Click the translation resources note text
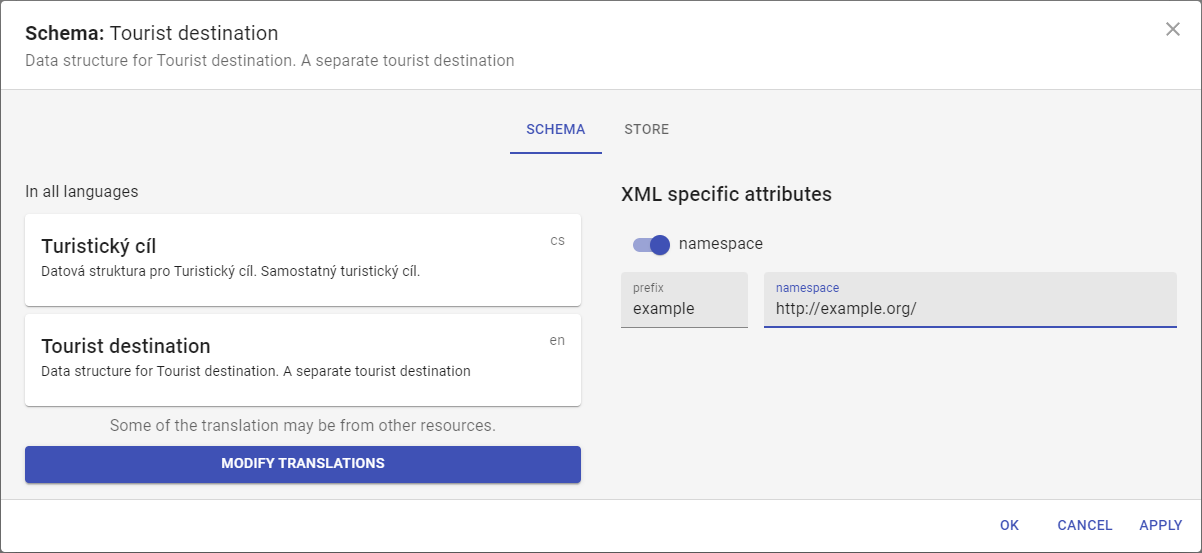 click(x=302, y=426)
